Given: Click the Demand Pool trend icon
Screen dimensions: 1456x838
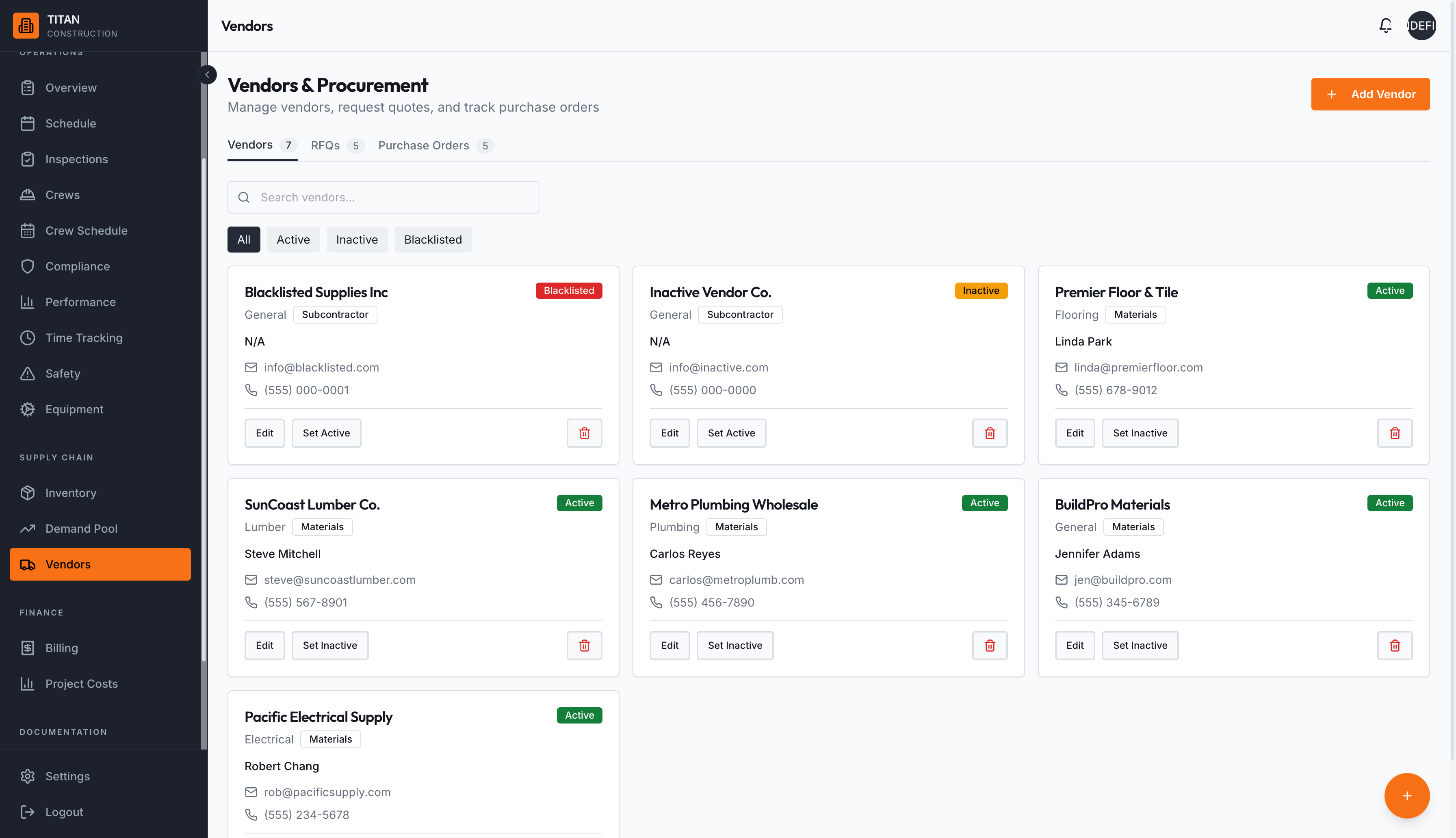Looking at the screenshot, I should [x=28, y=528].
